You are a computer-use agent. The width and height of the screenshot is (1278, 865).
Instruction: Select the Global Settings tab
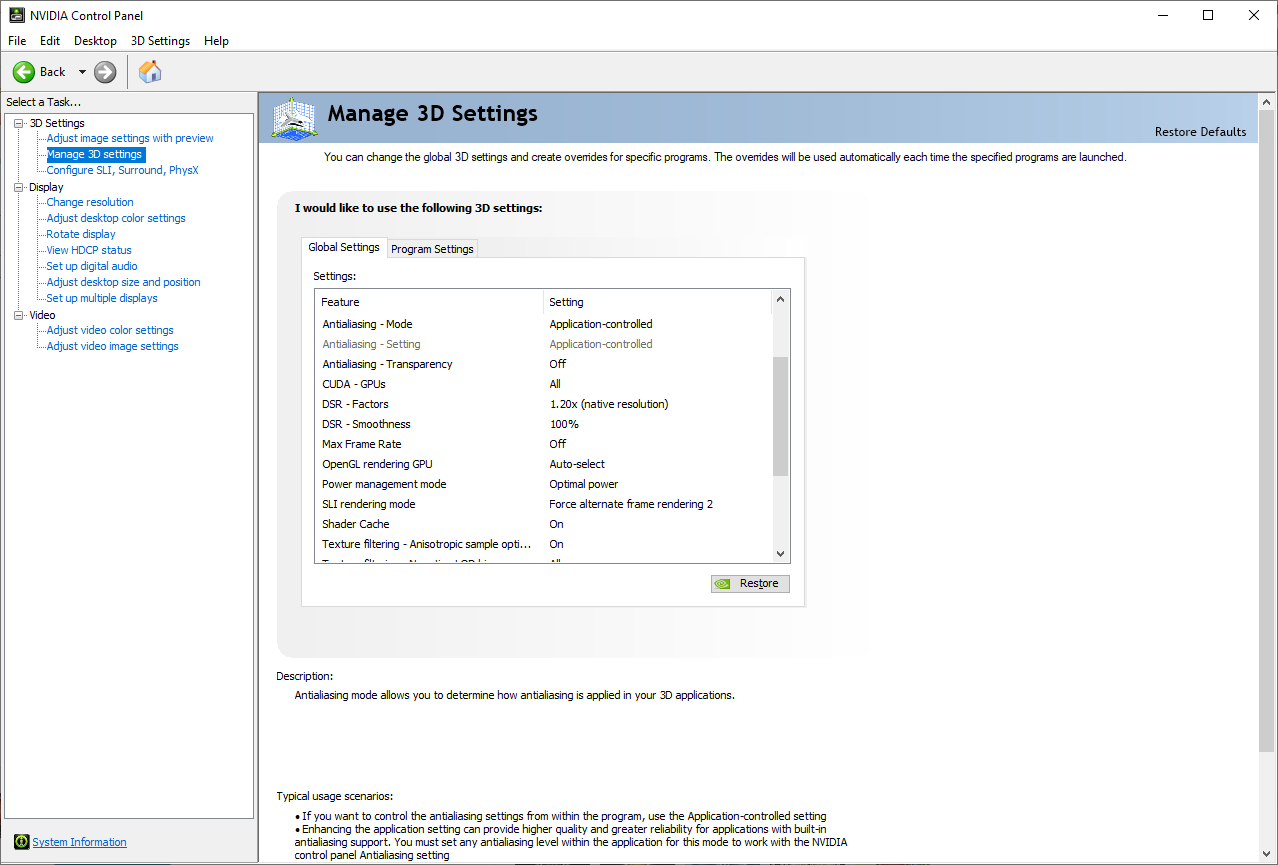pos(344,247)
